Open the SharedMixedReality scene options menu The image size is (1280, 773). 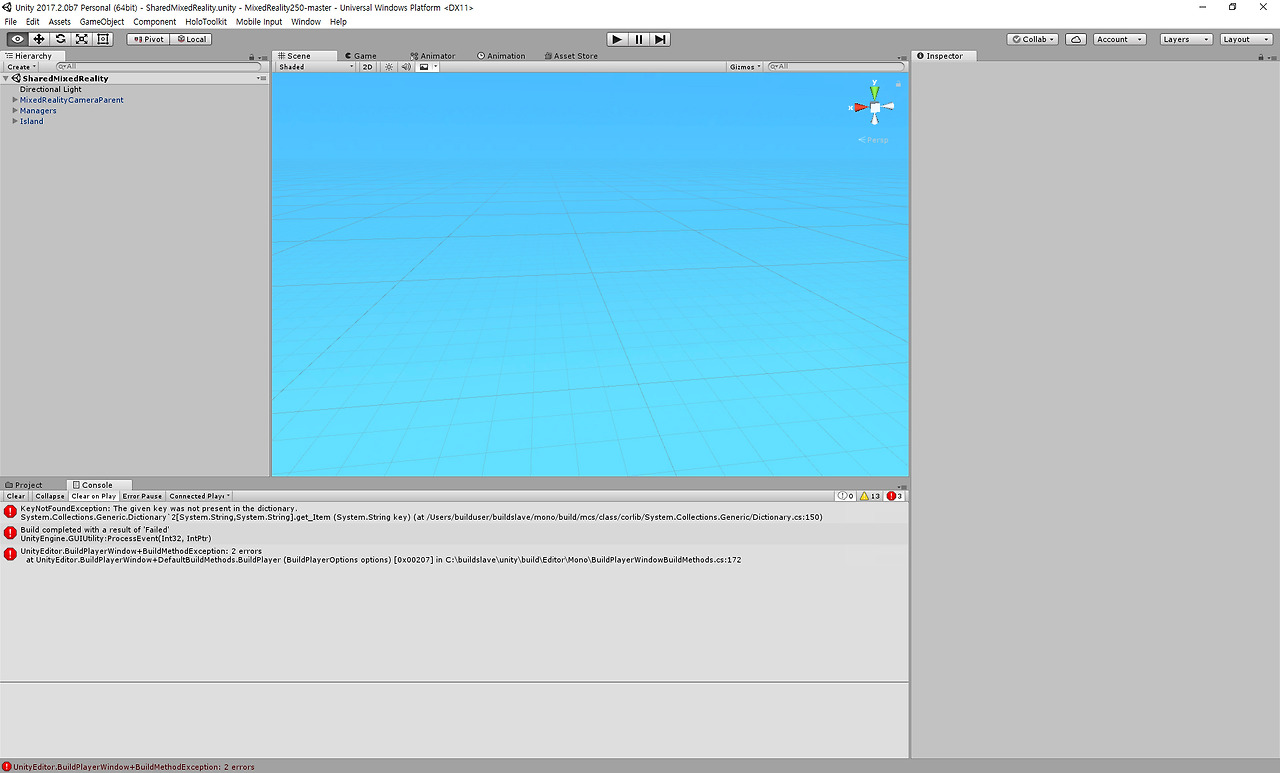pyautogui.click(x=261, y=78)
